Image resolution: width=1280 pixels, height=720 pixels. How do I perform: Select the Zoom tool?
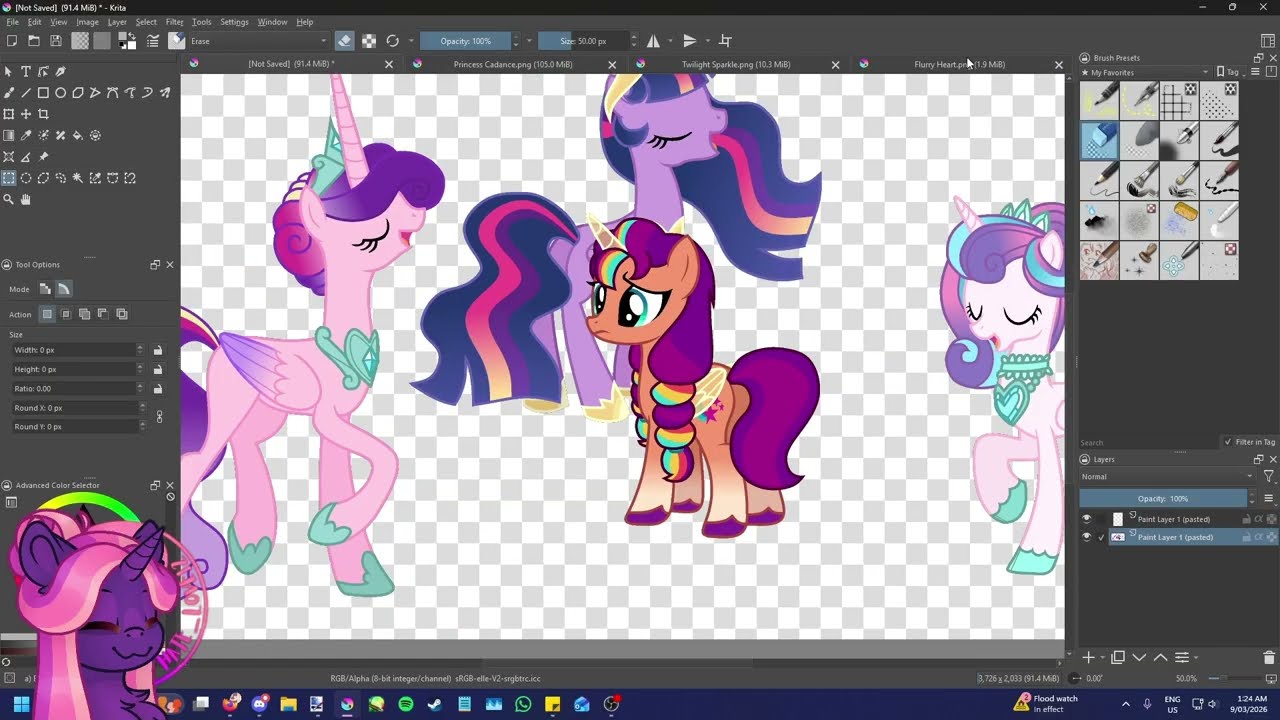9,200
